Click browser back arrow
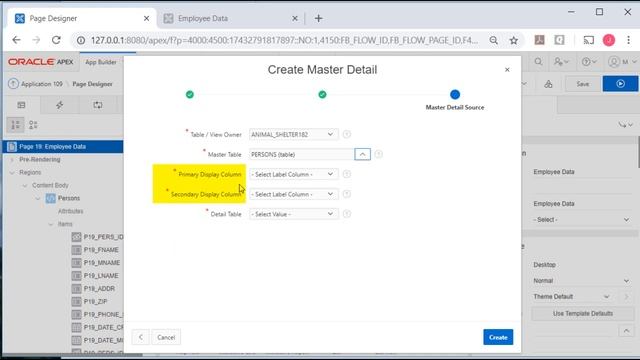Image resolution: width=640 pixels, height=360 pixels. point(16,40)
